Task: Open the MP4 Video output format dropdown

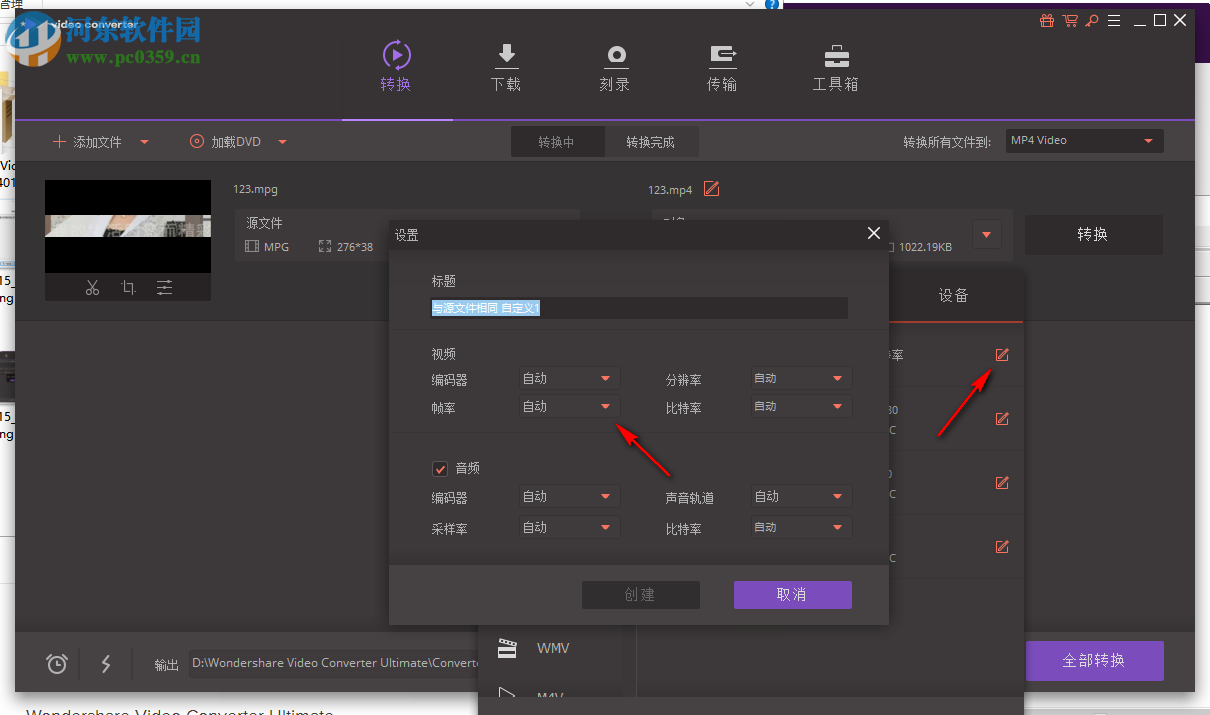Action: (x=1084, y=141)
